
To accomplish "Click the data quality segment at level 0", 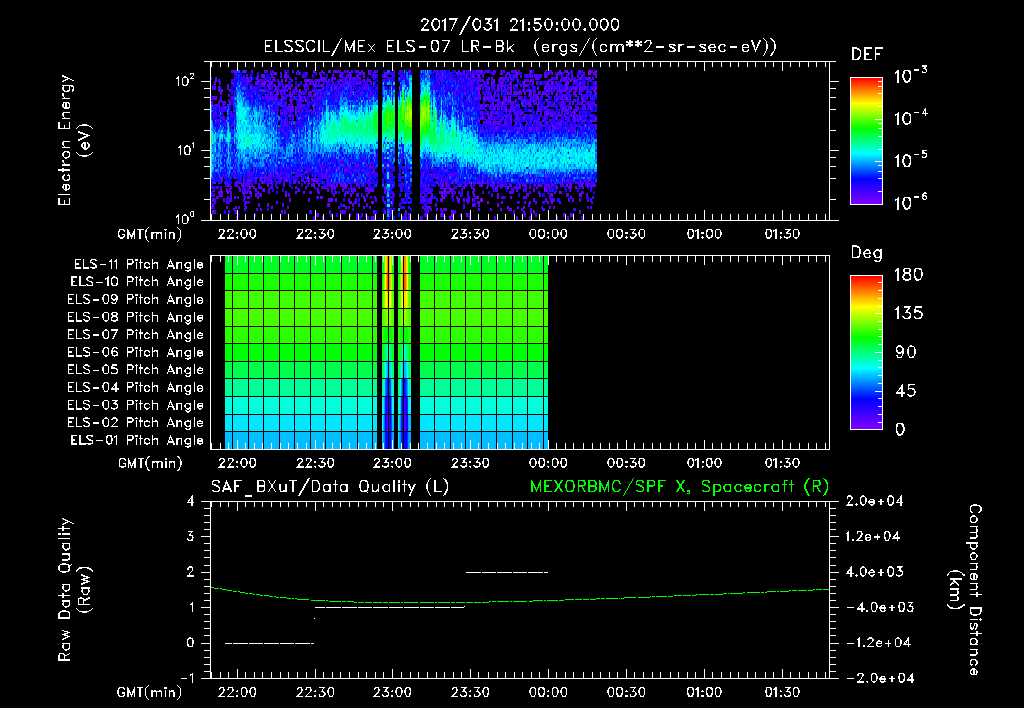I will click(269, 643).
